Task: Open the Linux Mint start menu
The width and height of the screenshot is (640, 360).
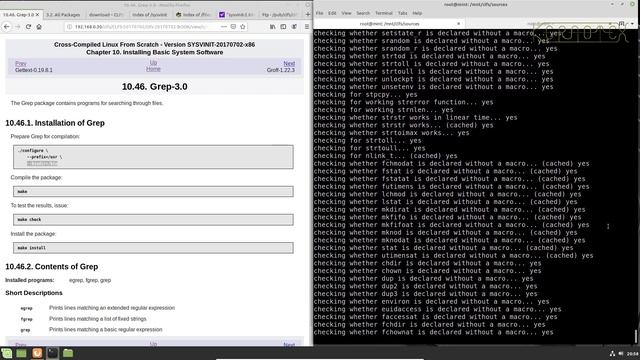Action: coord(7,353)
